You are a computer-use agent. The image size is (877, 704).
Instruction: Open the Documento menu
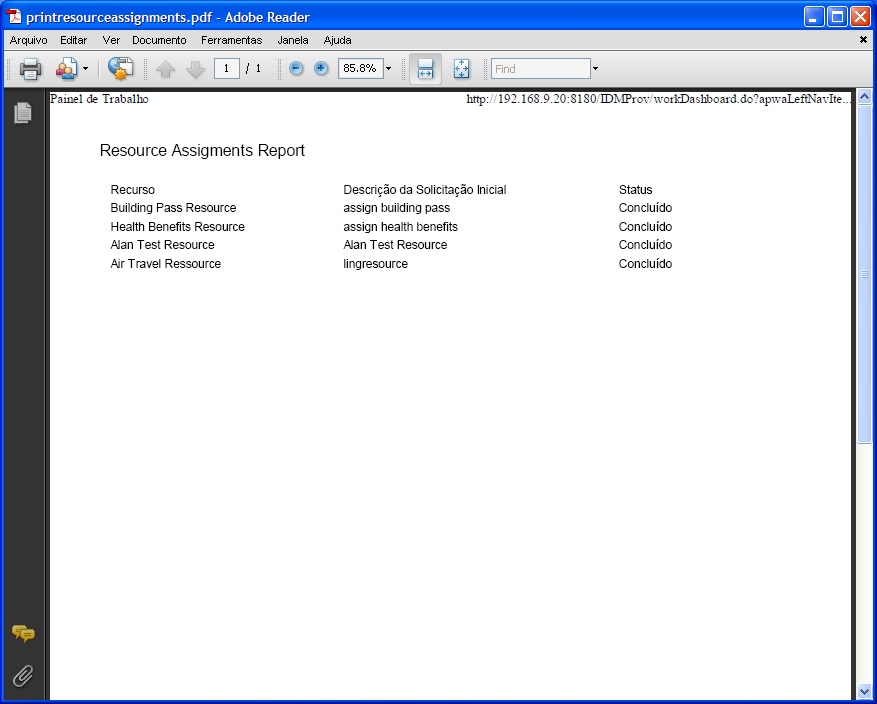pyautogui.click(x=159, y=40)
